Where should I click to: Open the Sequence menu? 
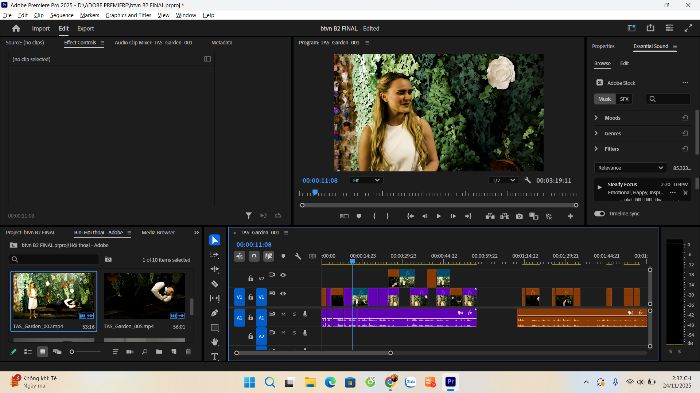point(62,15)
